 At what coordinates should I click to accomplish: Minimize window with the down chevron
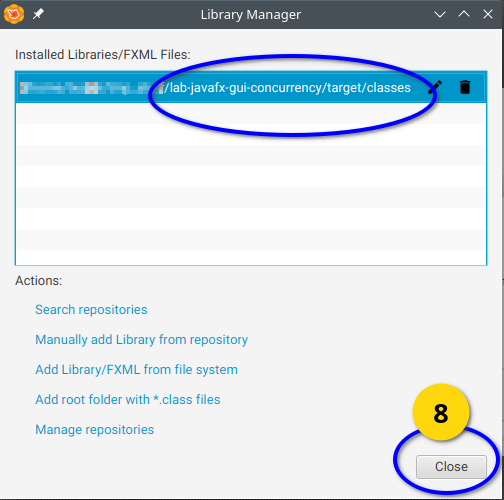pyautogui.click(x=440, y=14)
